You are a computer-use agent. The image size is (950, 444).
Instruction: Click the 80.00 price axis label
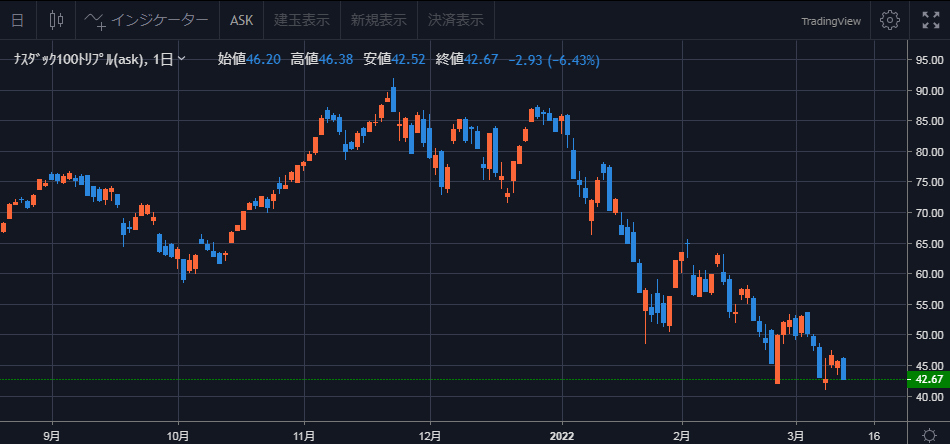click(928, 152)
